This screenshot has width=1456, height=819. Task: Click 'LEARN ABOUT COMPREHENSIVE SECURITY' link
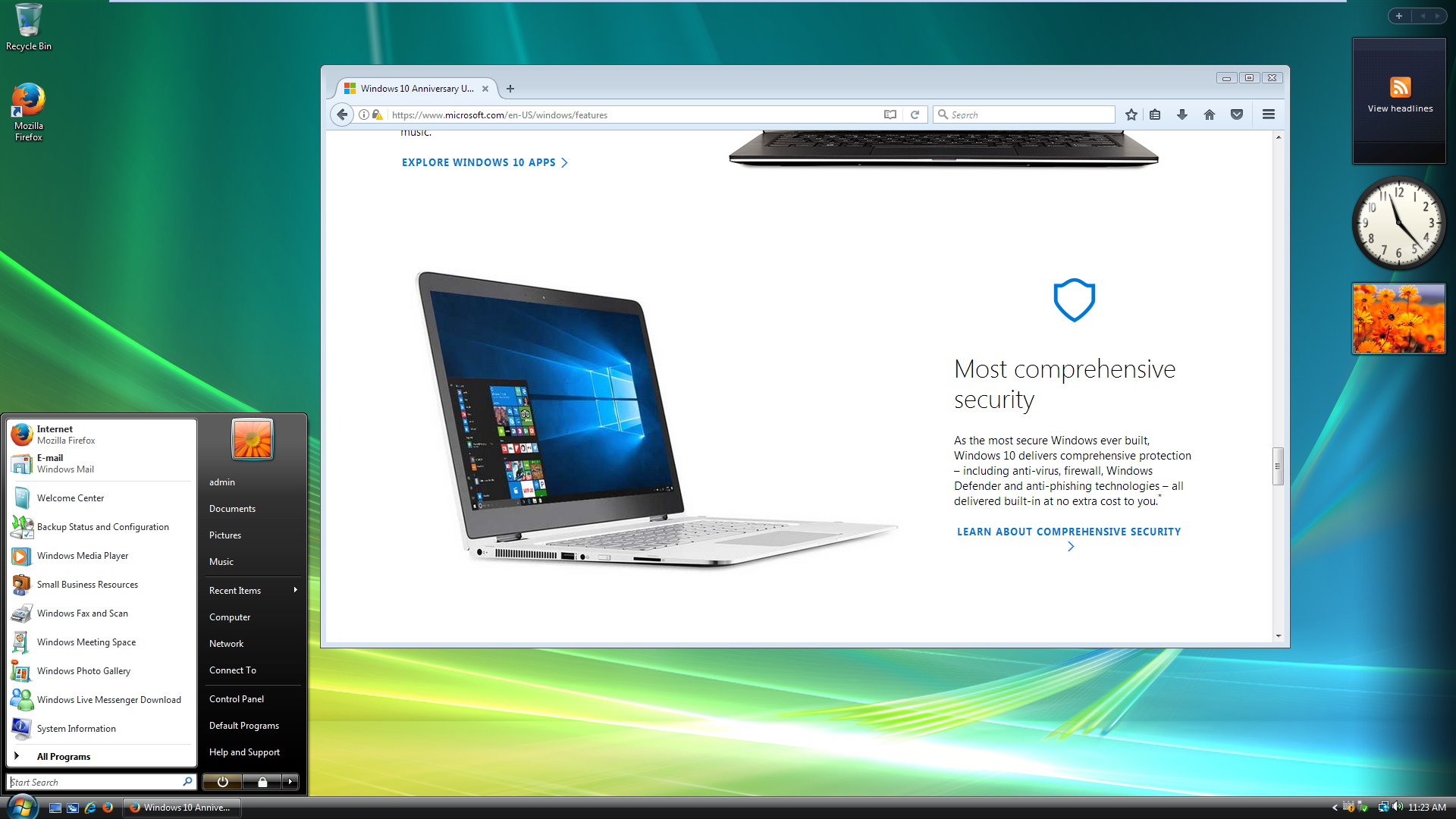click(x=1068, y=531)
